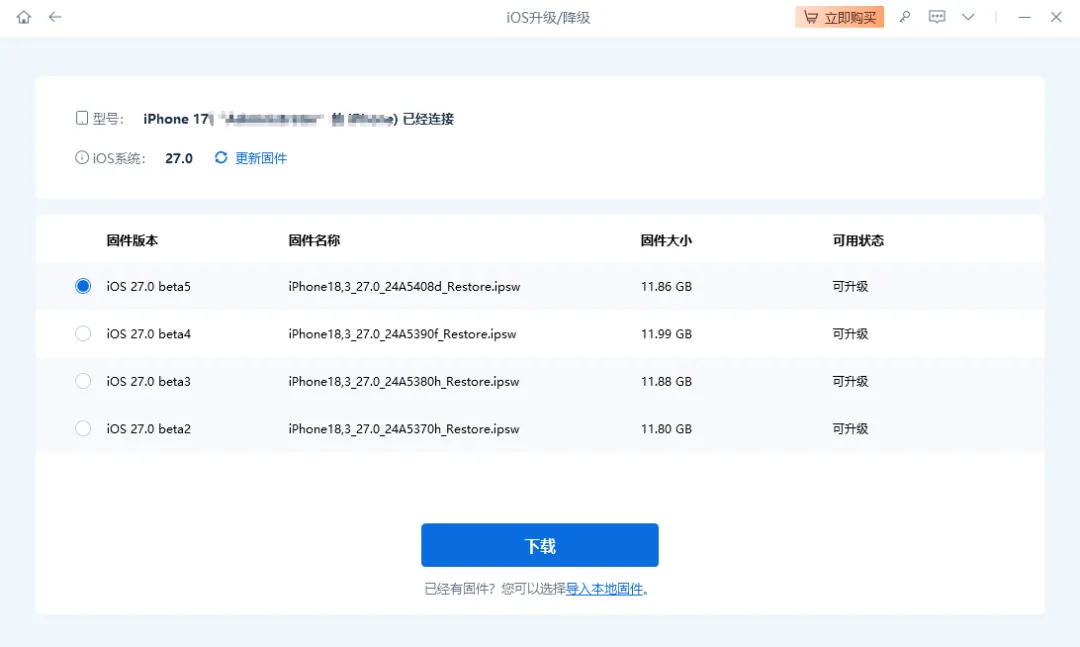Viewport: 1080px width, 647px height.
Task: Click the 固件版本 column header
Action: tap(132, 240)
